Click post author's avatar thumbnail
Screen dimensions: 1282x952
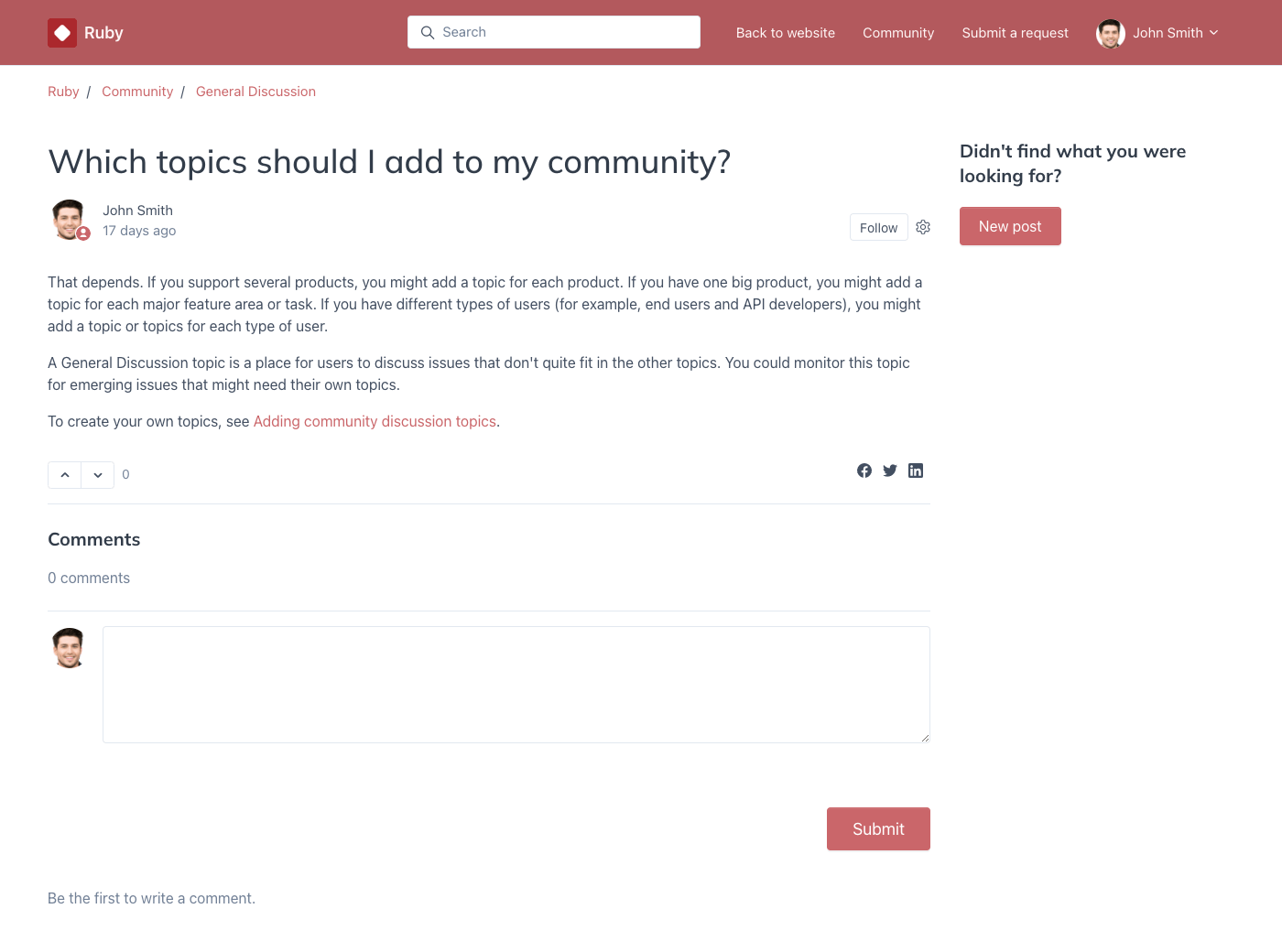tap(69, 220)
